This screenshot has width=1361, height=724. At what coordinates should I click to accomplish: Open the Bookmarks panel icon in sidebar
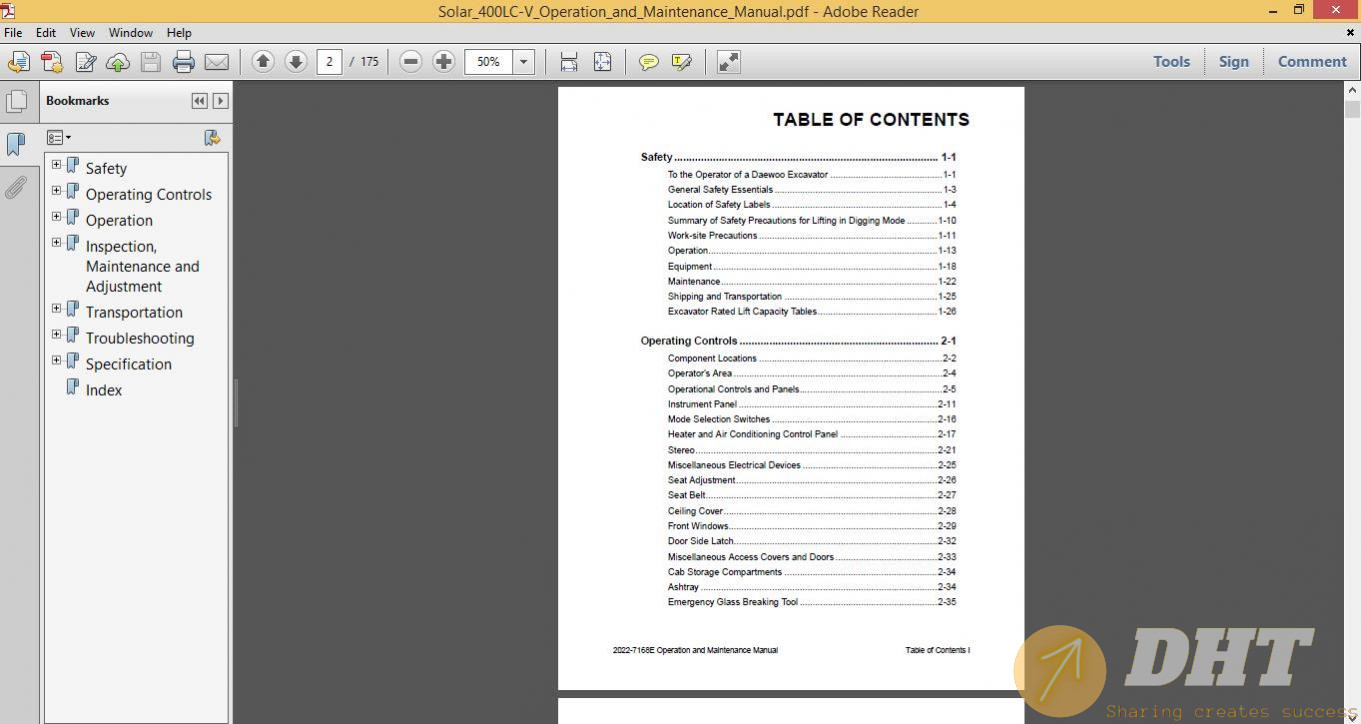pyautogui.click(x=16, y=144)
